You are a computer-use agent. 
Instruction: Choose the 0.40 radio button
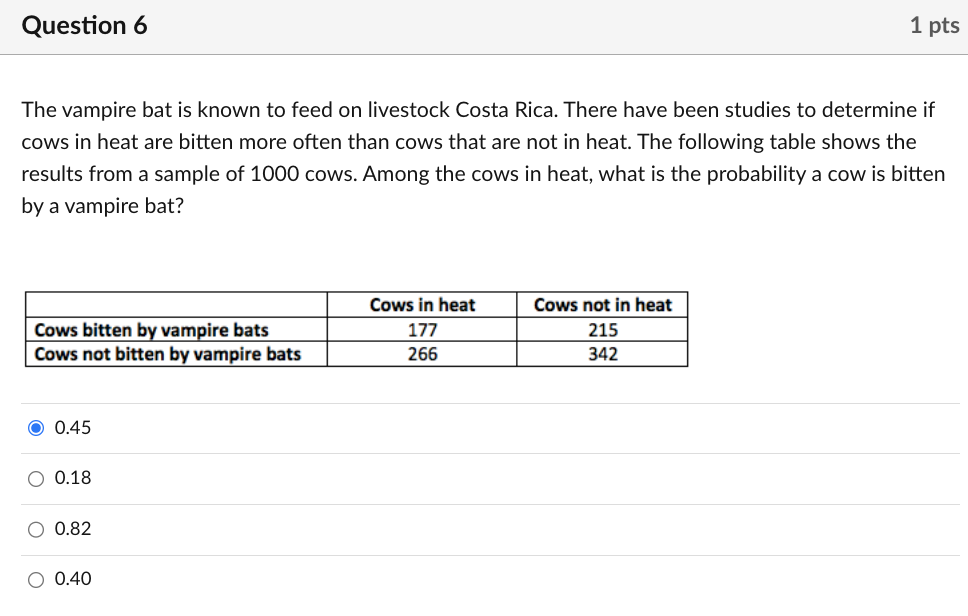36,580
